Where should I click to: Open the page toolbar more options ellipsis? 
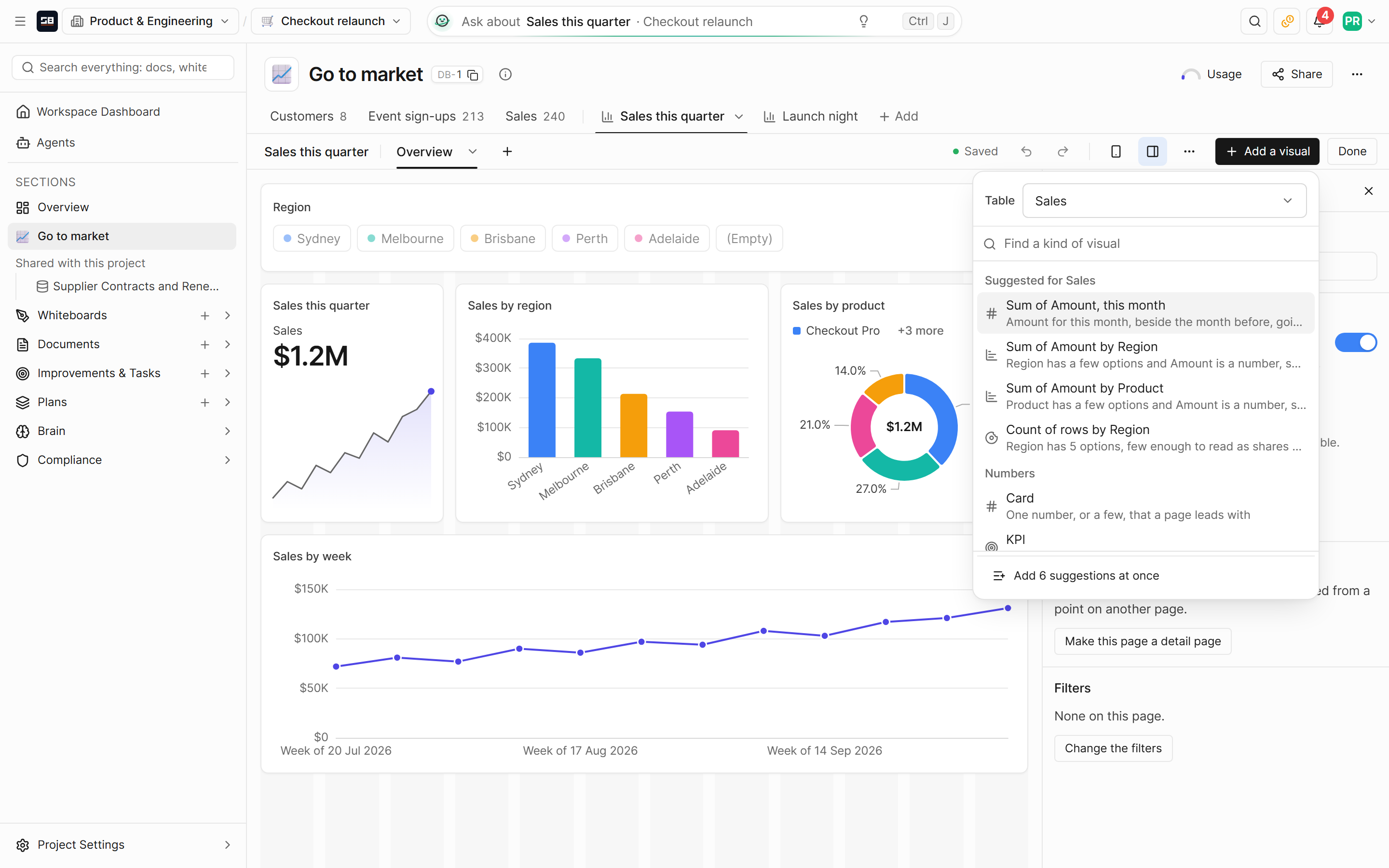(1189, 151)
